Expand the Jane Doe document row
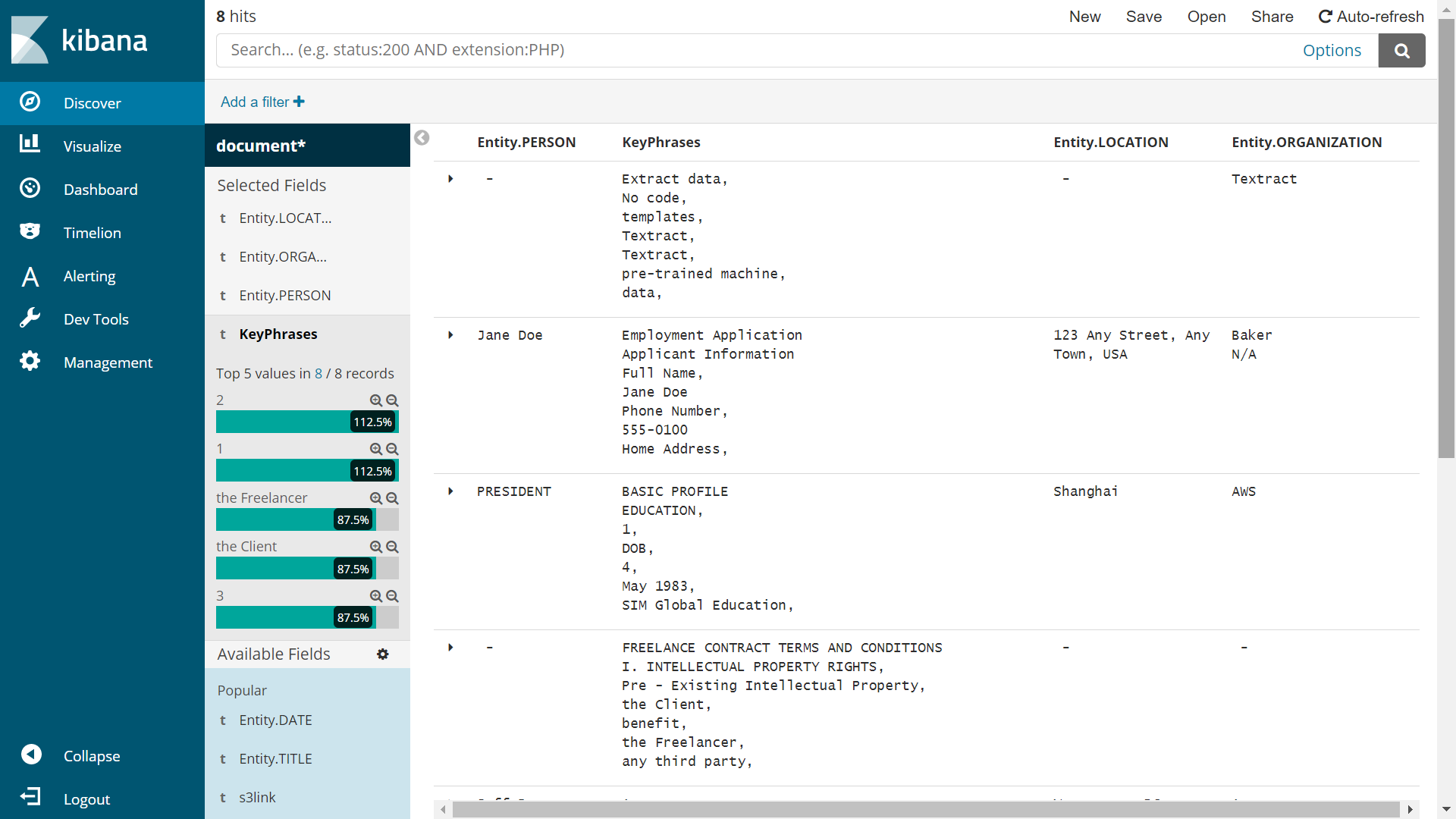Image resolution: width=1456 pixels, height=819 pixels. click(x=450, y=335)
